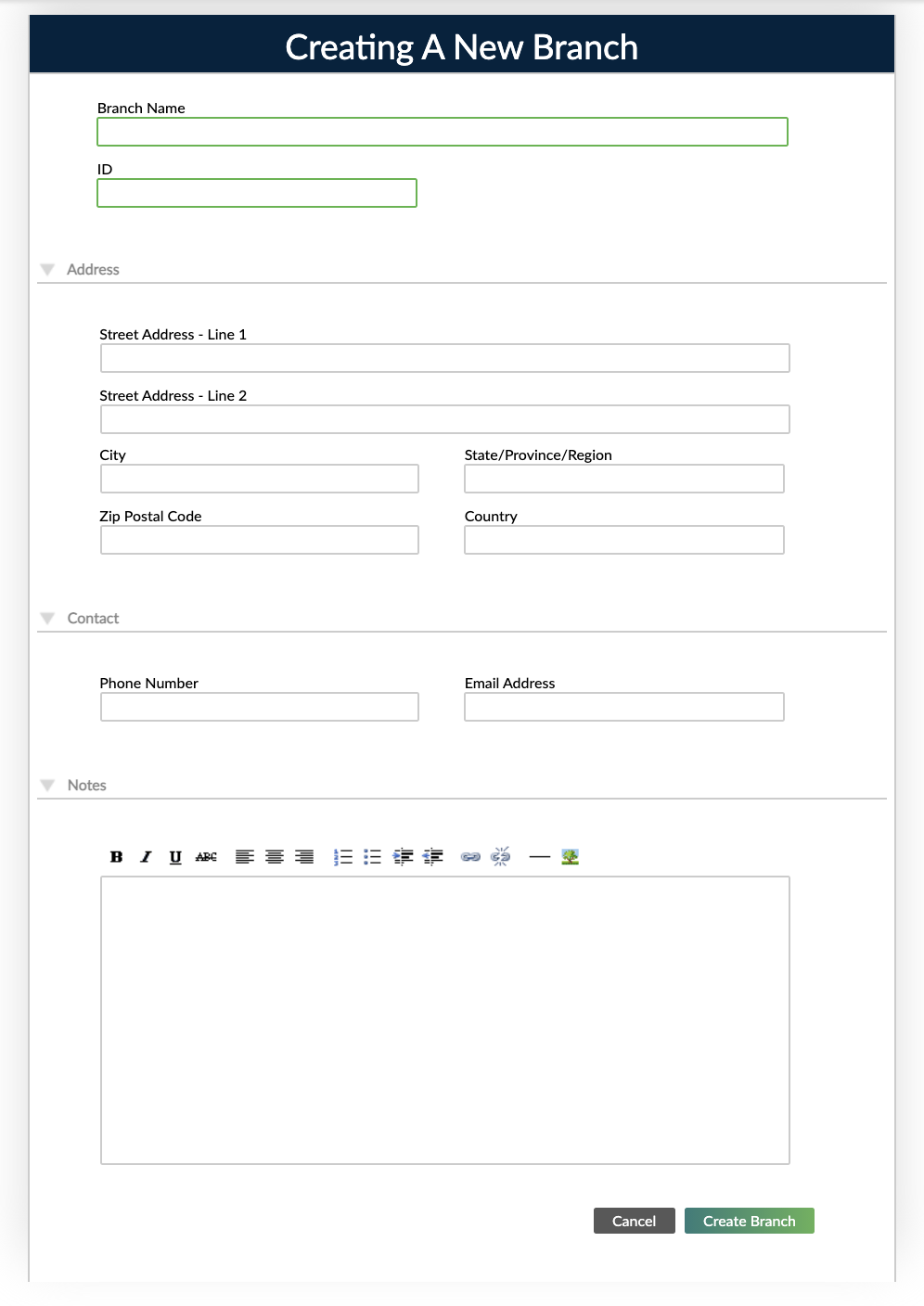
Task: Collapse the Contact section
Action: point(47,618)
